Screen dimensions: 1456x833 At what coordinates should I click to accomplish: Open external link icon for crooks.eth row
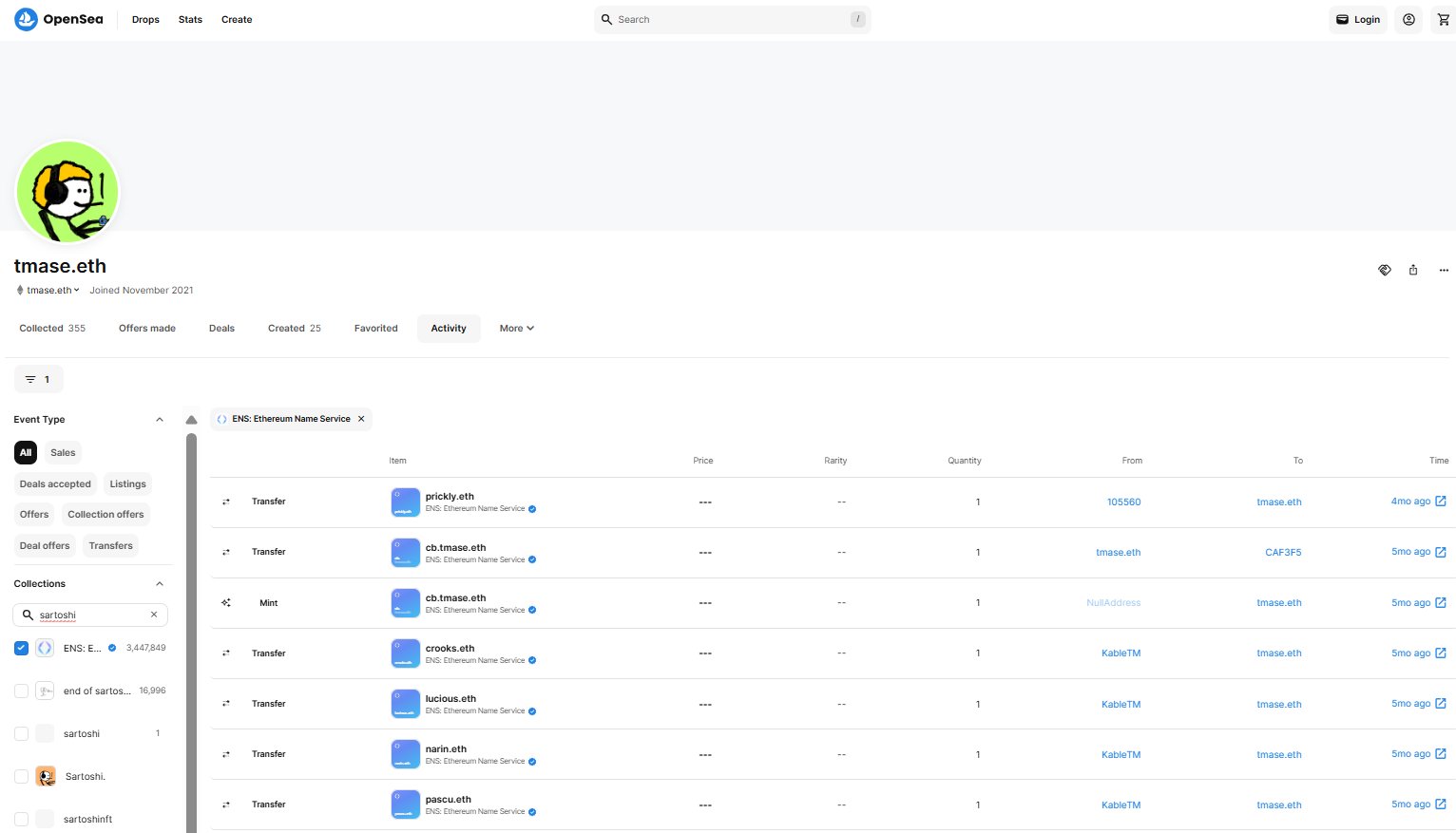click(x=1441, y=653)
